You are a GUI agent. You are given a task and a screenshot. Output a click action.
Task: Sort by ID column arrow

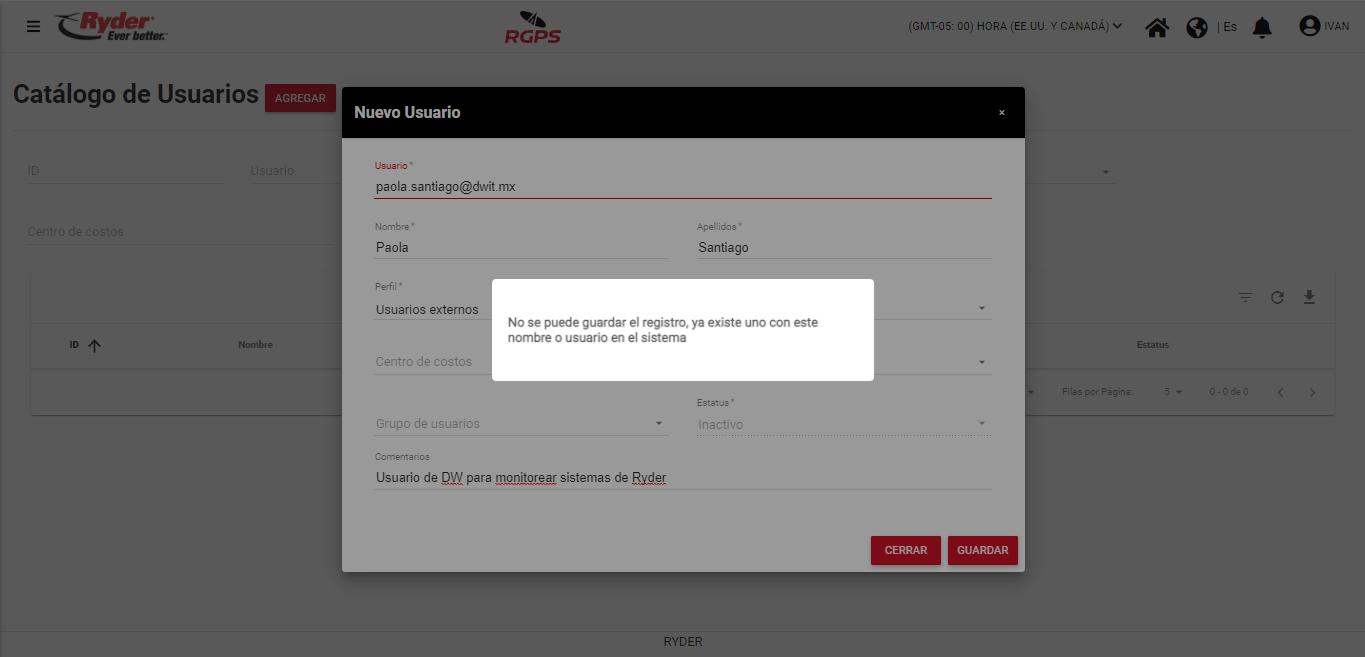95,345
